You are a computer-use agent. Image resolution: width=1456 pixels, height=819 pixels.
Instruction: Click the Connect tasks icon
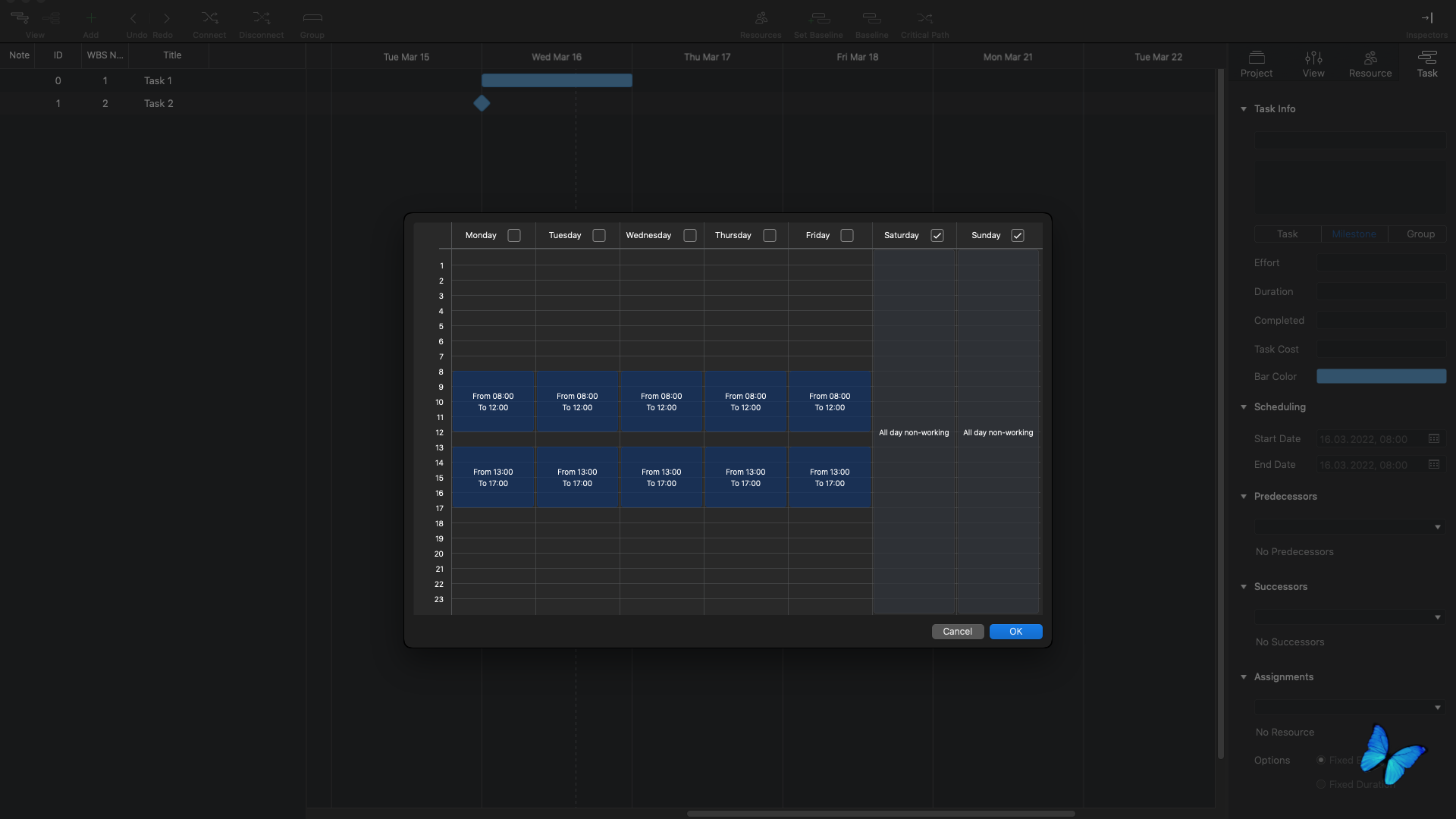pyautogui.click(x=209, y=18)
